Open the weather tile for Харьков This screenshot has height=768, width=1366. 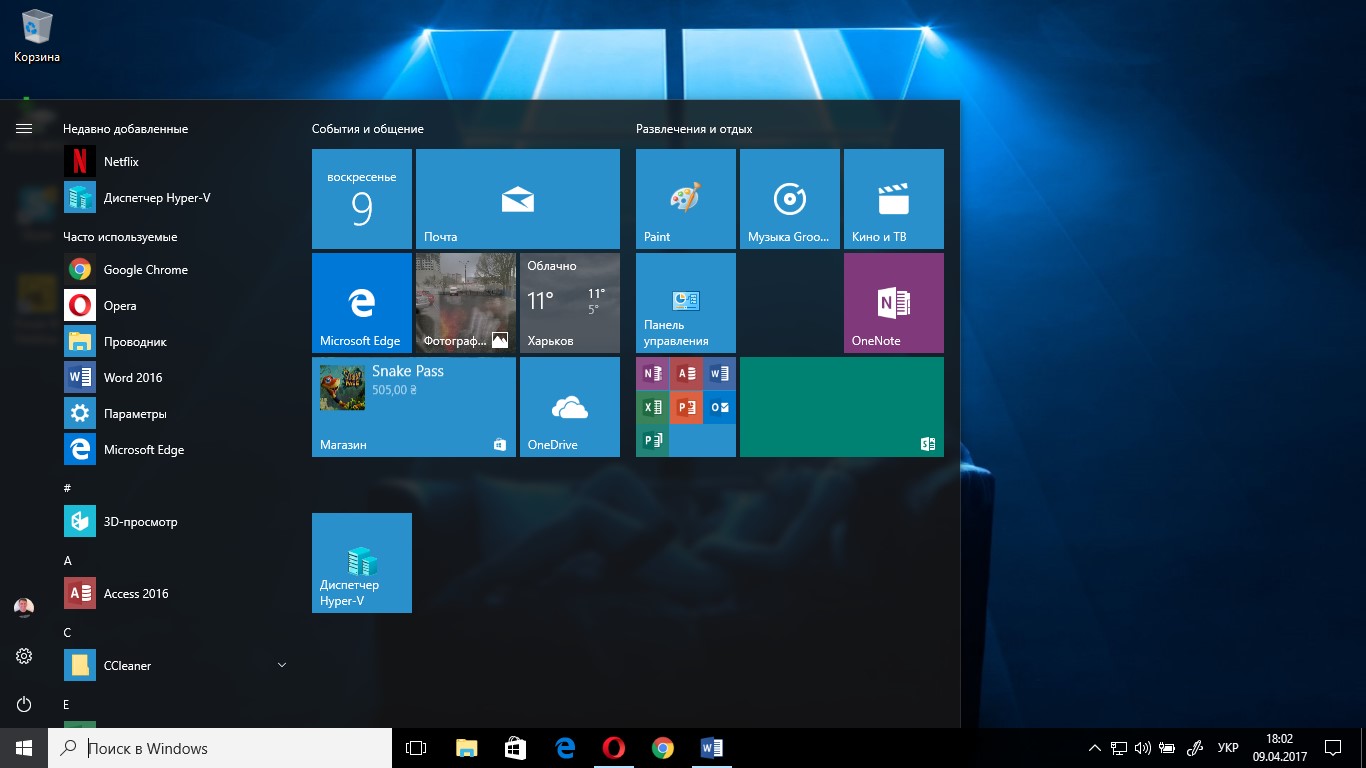pyautogui.click(x=570, y=303)
